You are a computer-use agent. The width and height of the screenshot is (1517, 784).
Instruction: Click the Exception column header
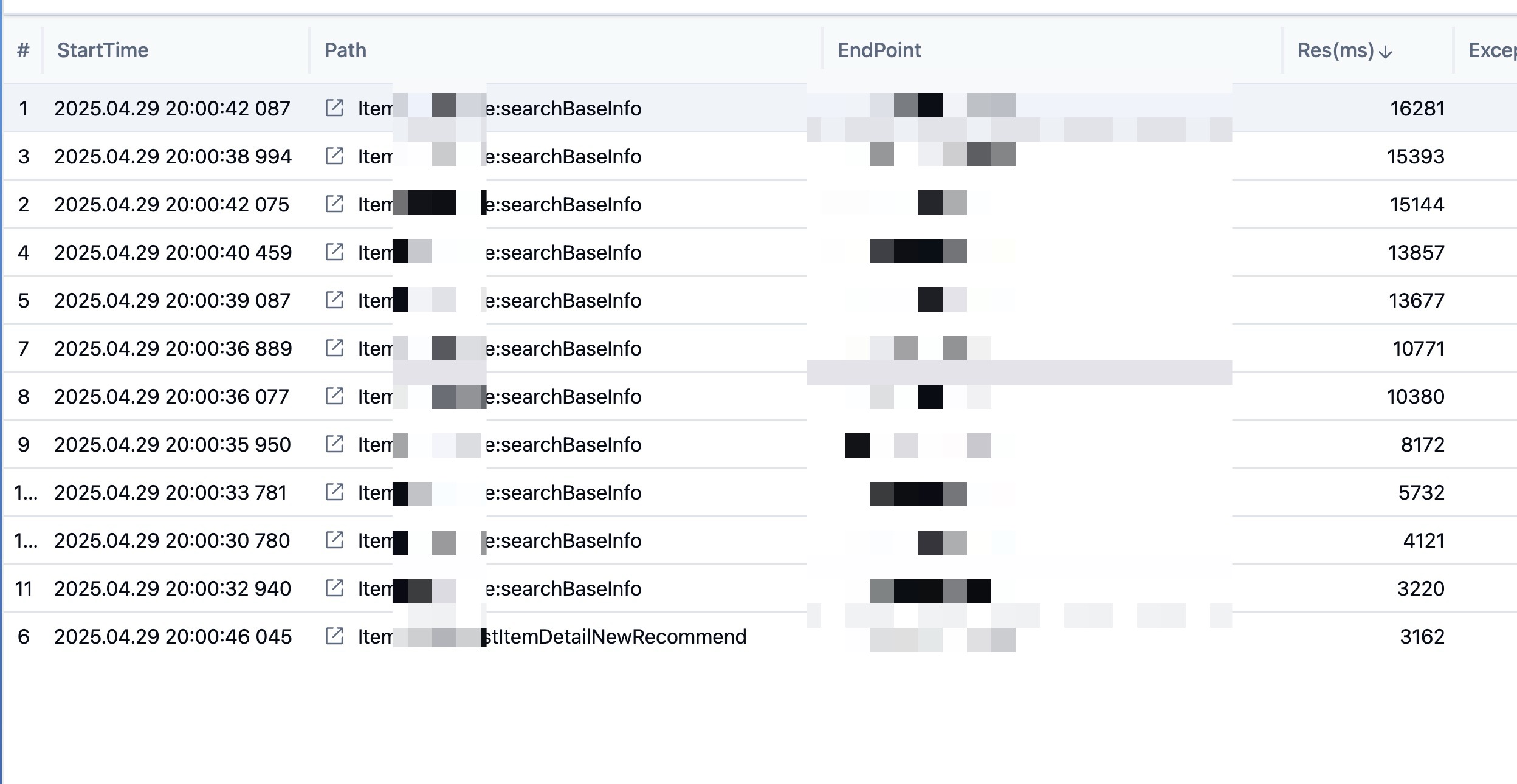(1492, 50)
